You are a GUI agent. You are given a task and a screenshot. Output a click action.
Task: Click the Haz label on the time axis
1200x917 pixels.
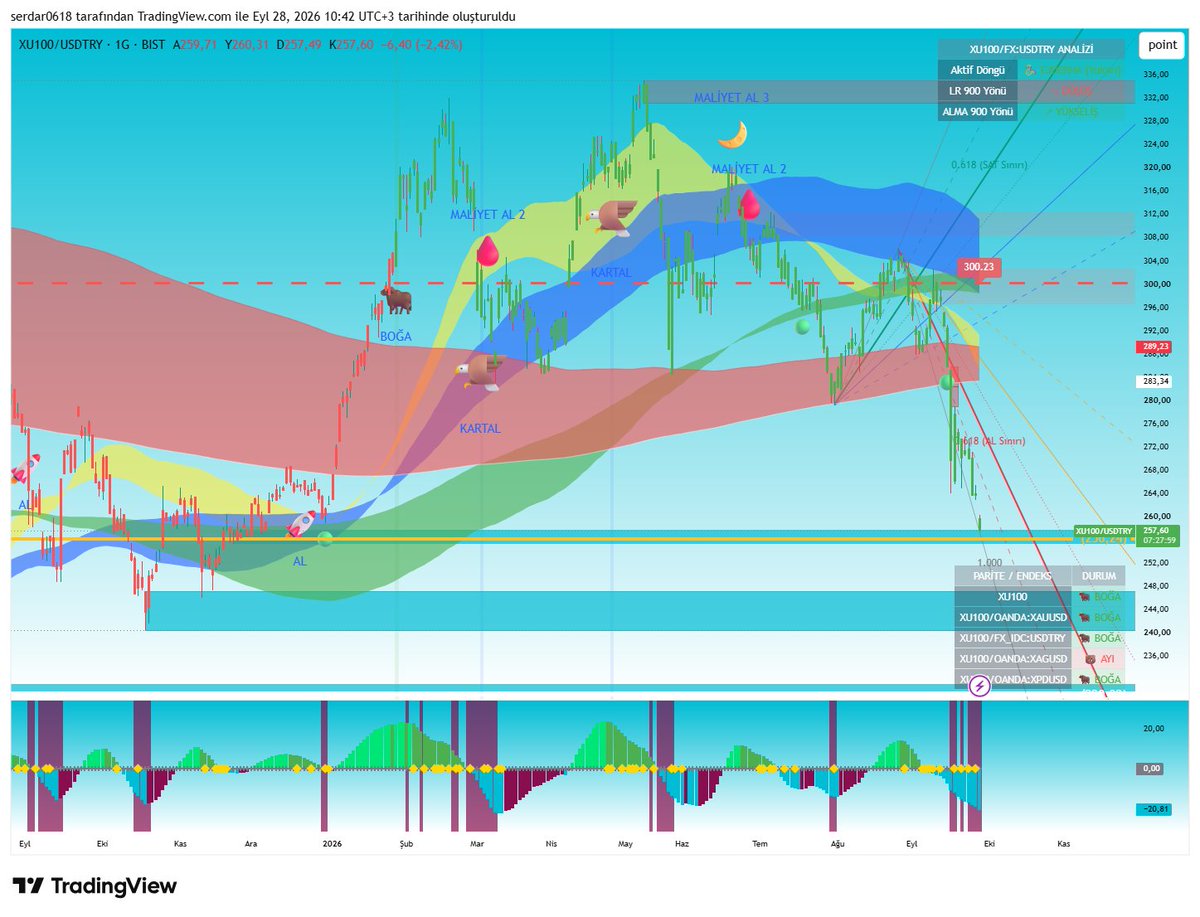tap(682, 844)
